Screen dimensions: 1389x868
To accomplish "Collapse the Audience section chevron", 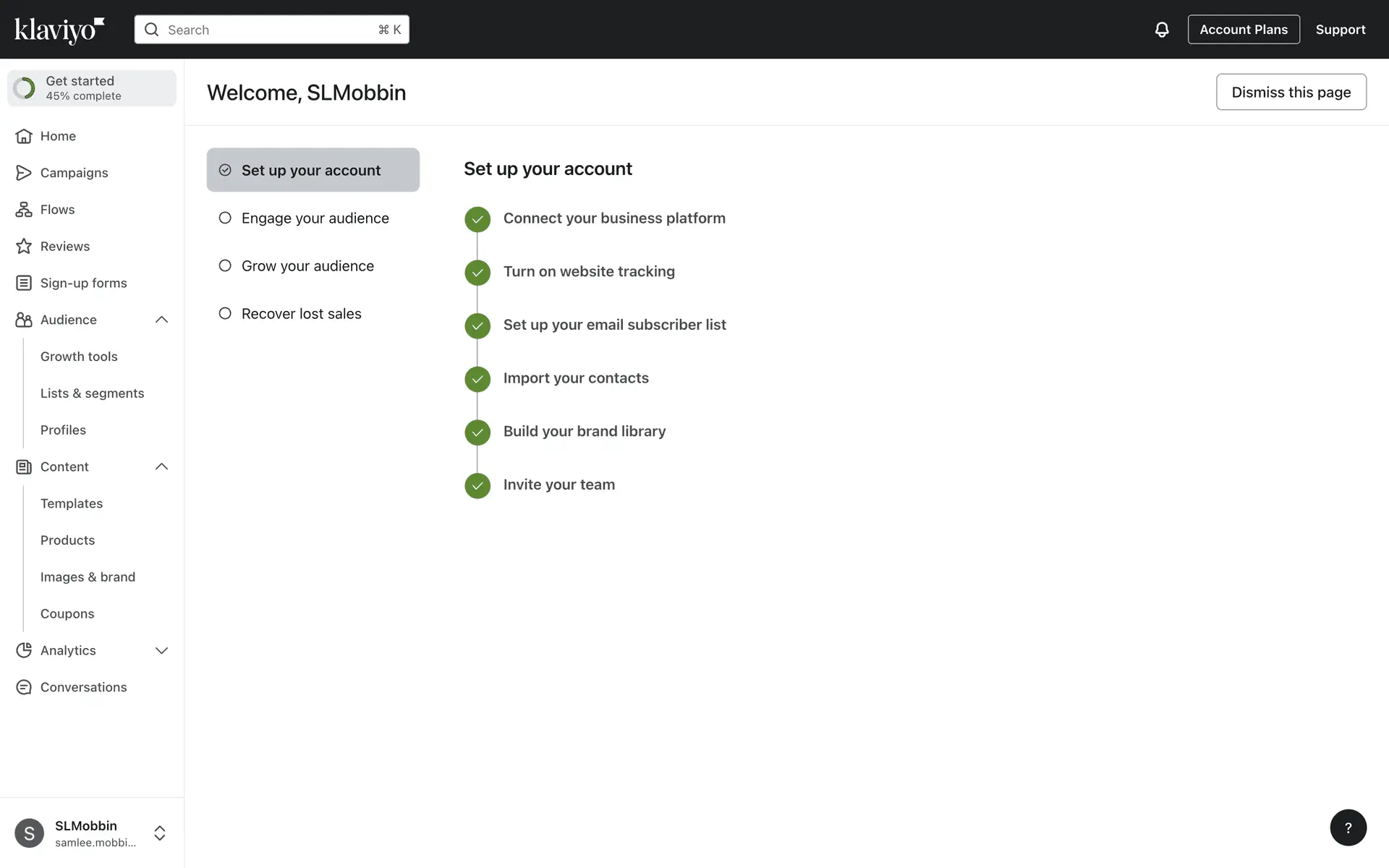I will point(161,320).
